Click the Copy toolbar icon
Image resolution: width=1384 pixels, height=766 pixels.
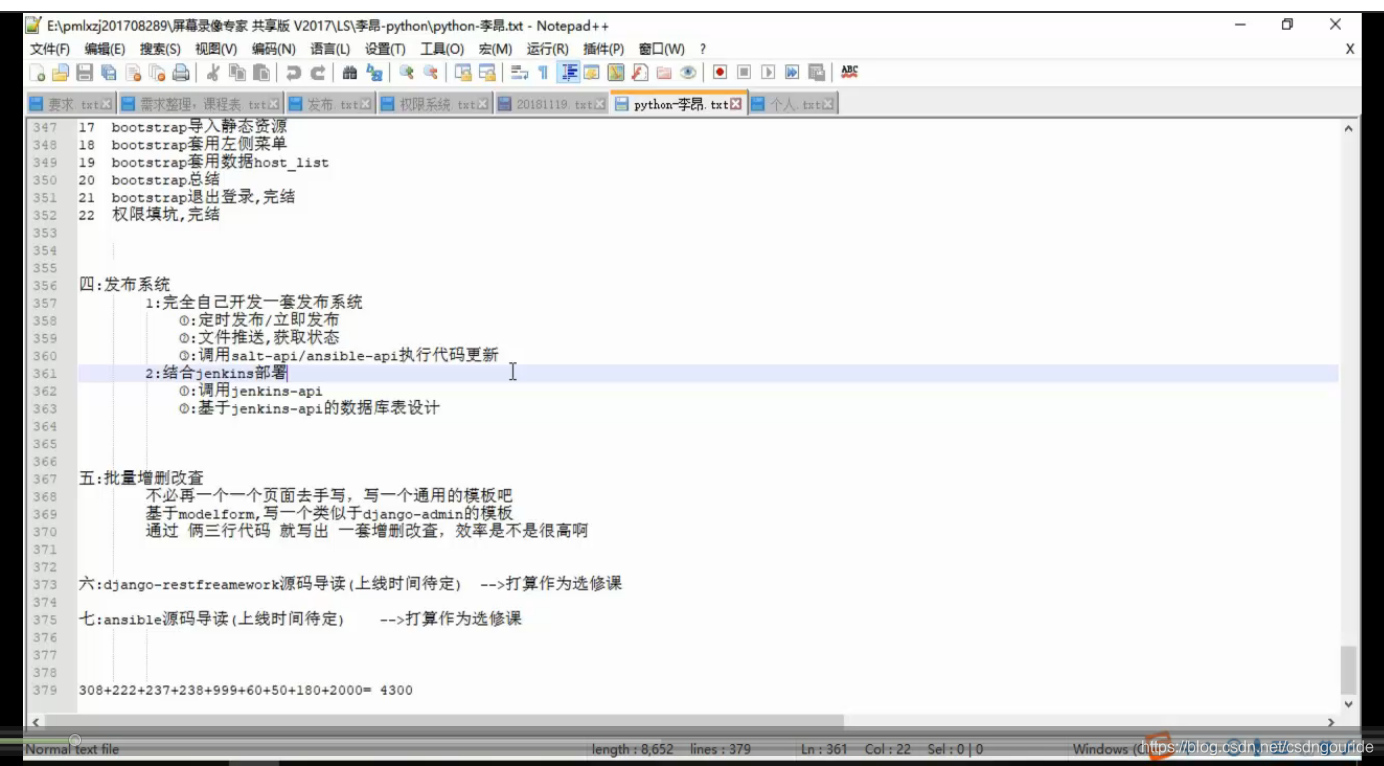coord(237,72)
